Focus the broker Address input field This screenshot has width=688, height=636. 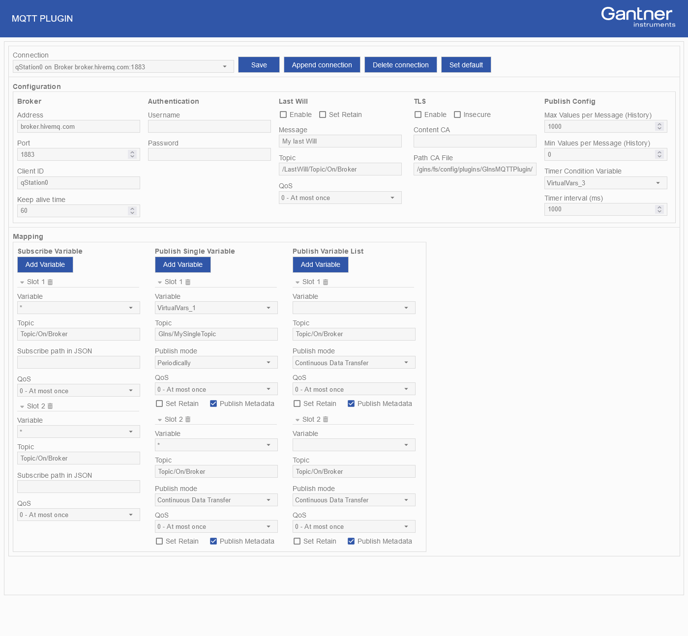78,127
